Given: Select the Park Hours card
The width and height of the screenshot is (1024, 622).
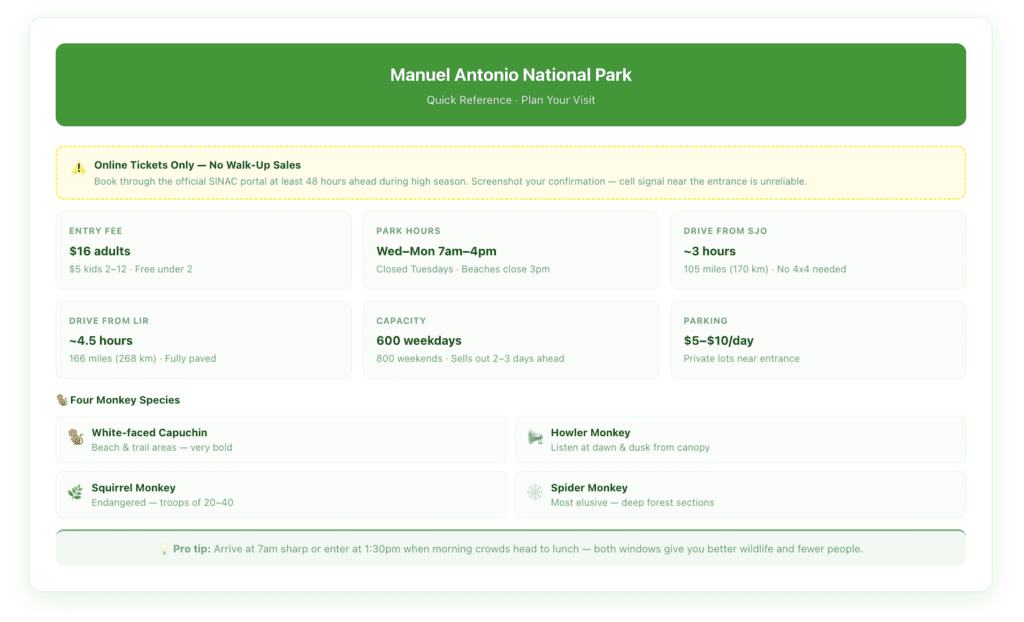Looking at the screenshot, I should (x=511, y=249).
